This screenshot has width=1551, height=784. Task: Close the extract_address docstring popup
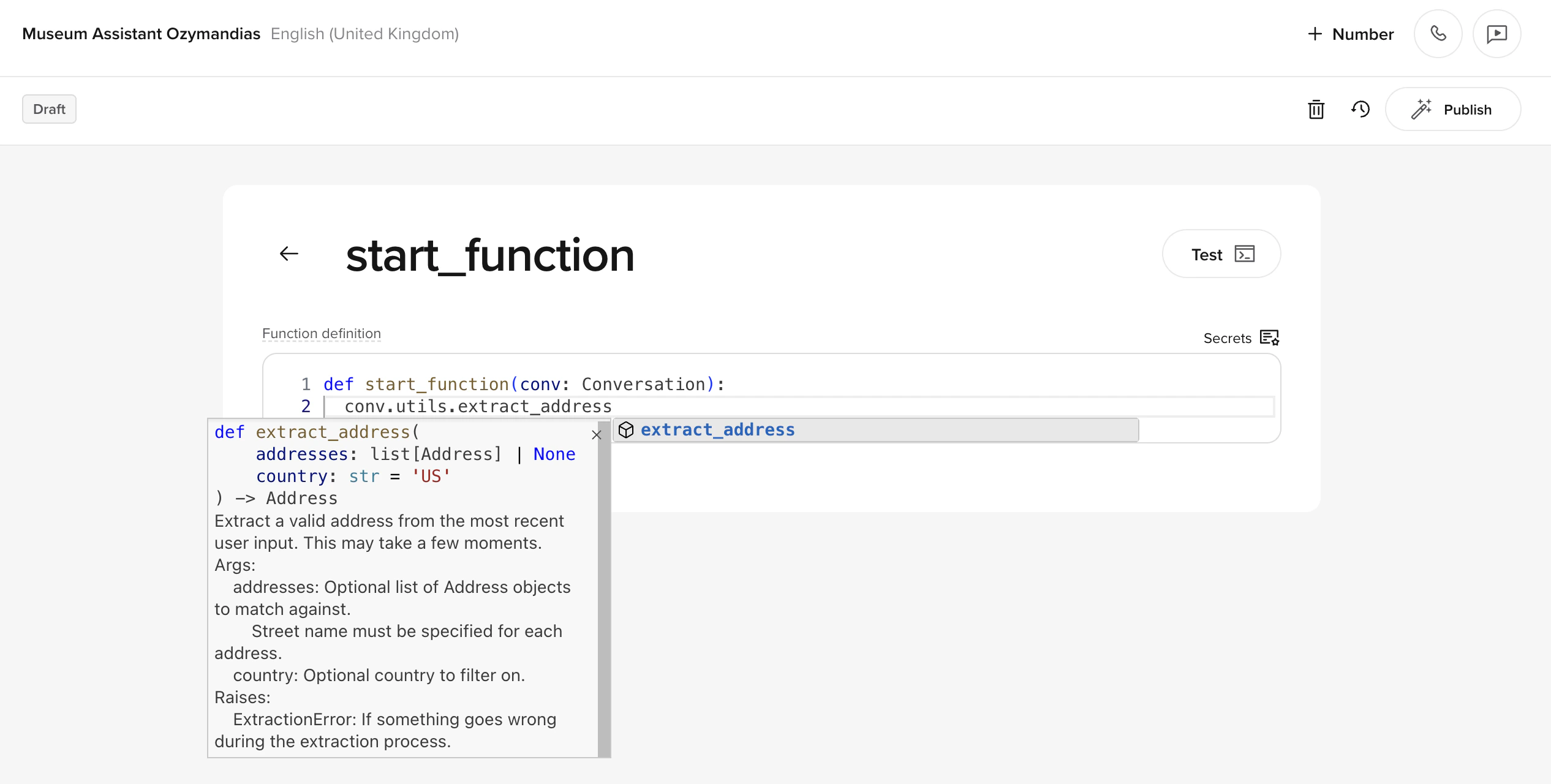597,435
